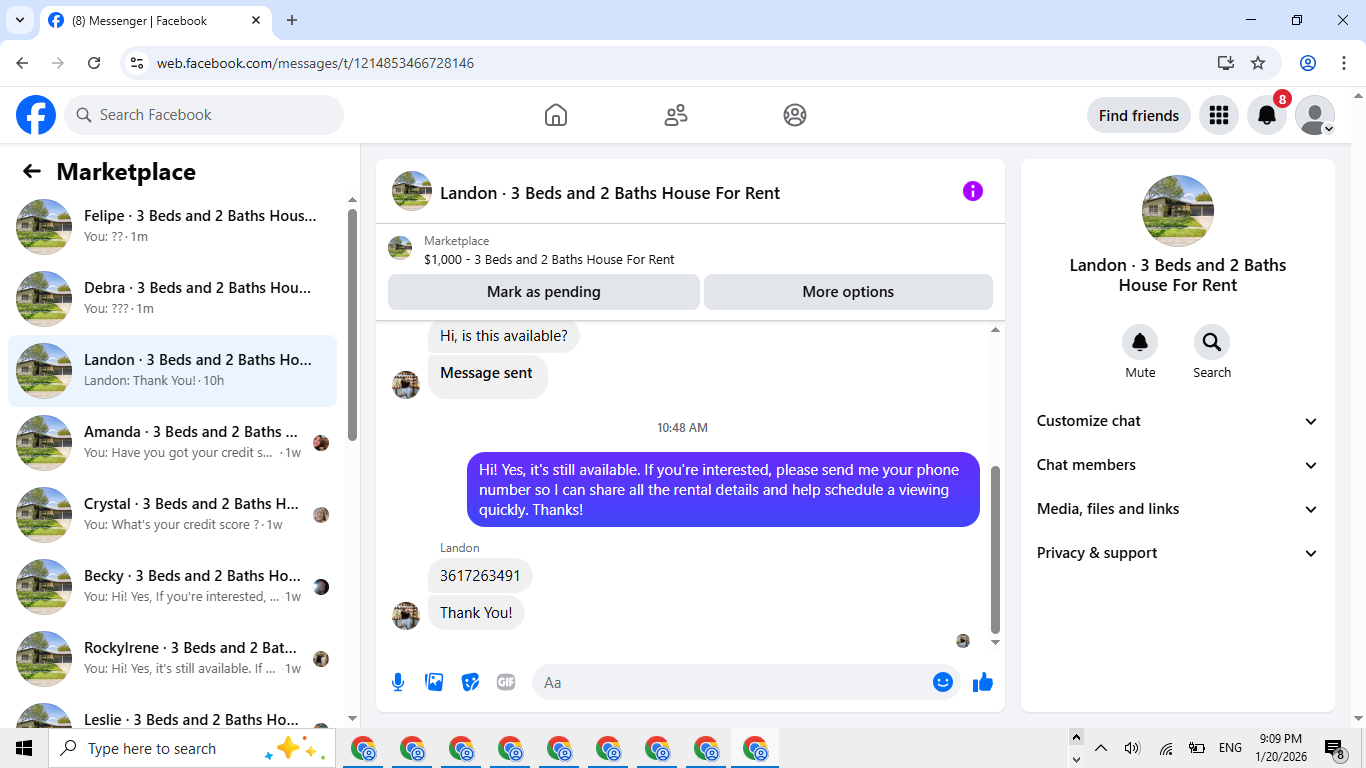Click the install app icon in address bar
Viewport: 1366px width, 768px height.
[x=1226, y=63]
